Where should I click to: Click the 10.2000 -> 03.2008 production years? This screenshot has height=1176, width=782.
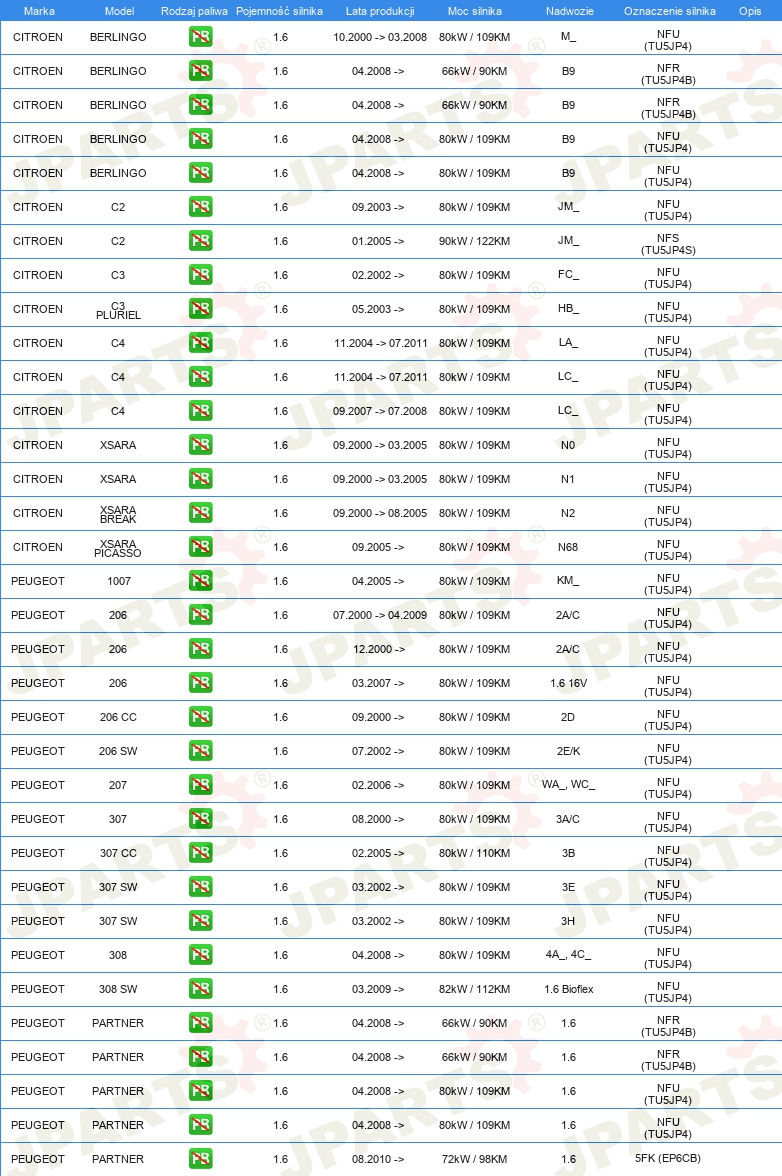click(x=380, y=37)
